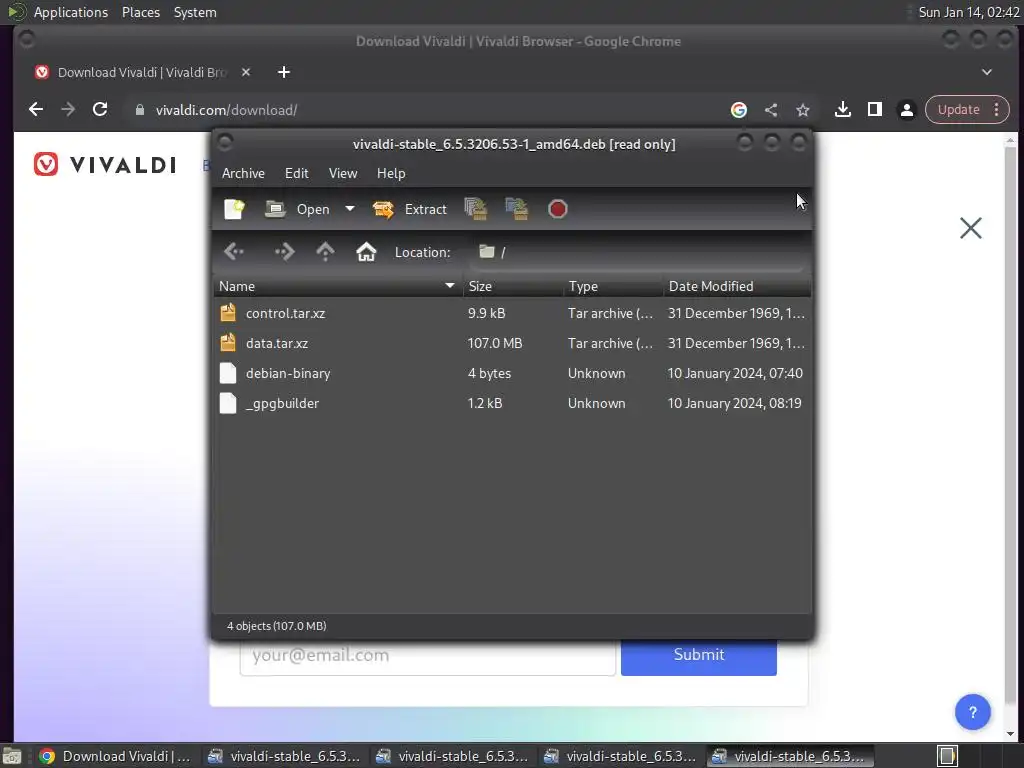This screenshot has height=768, width=1024.
Task: Expand Chrome tab search chevron
Action: (x=987, y=72)
